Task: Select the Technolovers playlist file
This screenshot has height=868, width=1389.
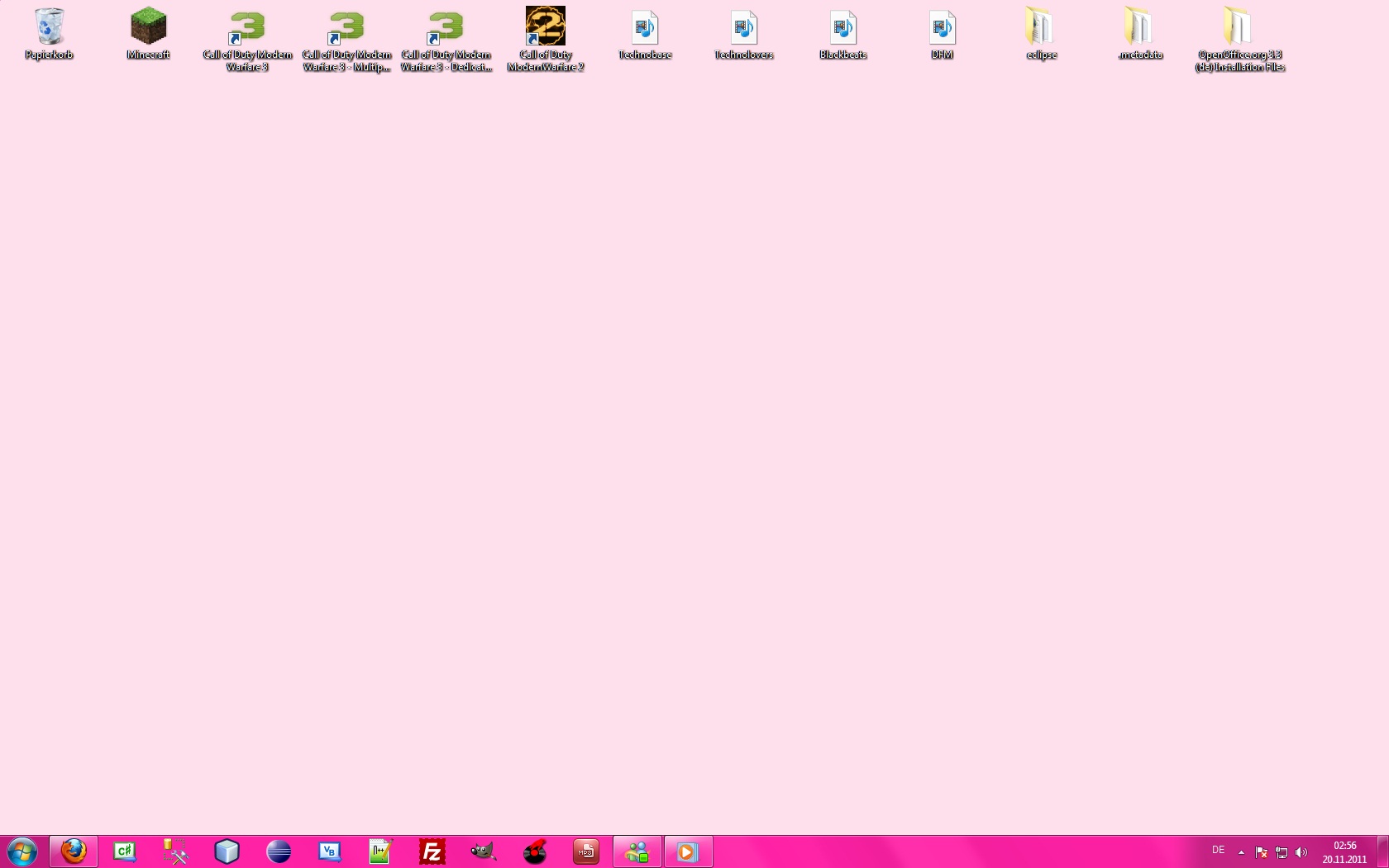Action: click(x=744, y=28)
